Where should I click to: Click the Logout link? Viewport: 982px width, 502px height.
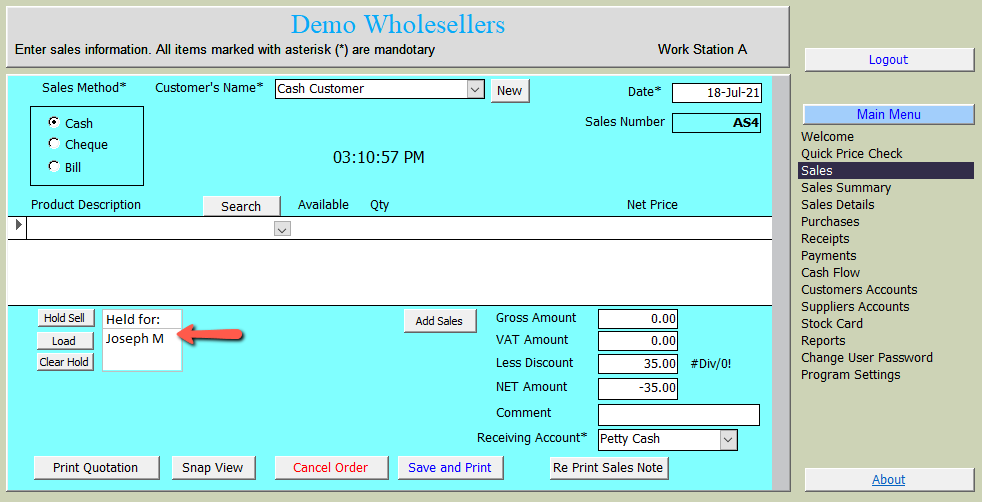pyautogui.click(x=888, y=60)
